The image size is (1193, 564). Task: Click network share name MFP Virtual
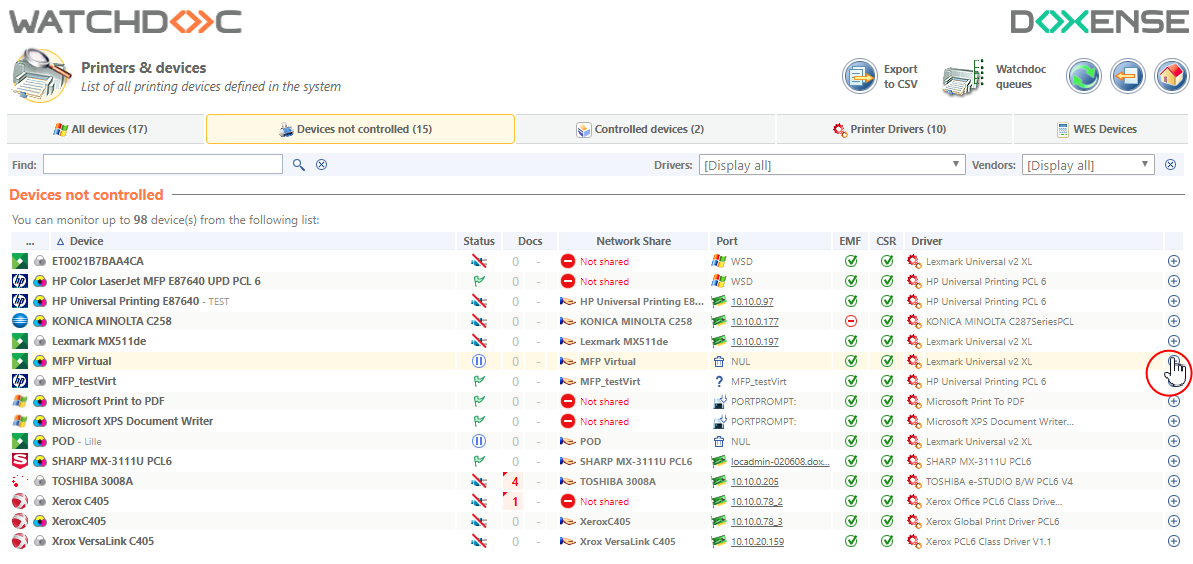(607, 362)
